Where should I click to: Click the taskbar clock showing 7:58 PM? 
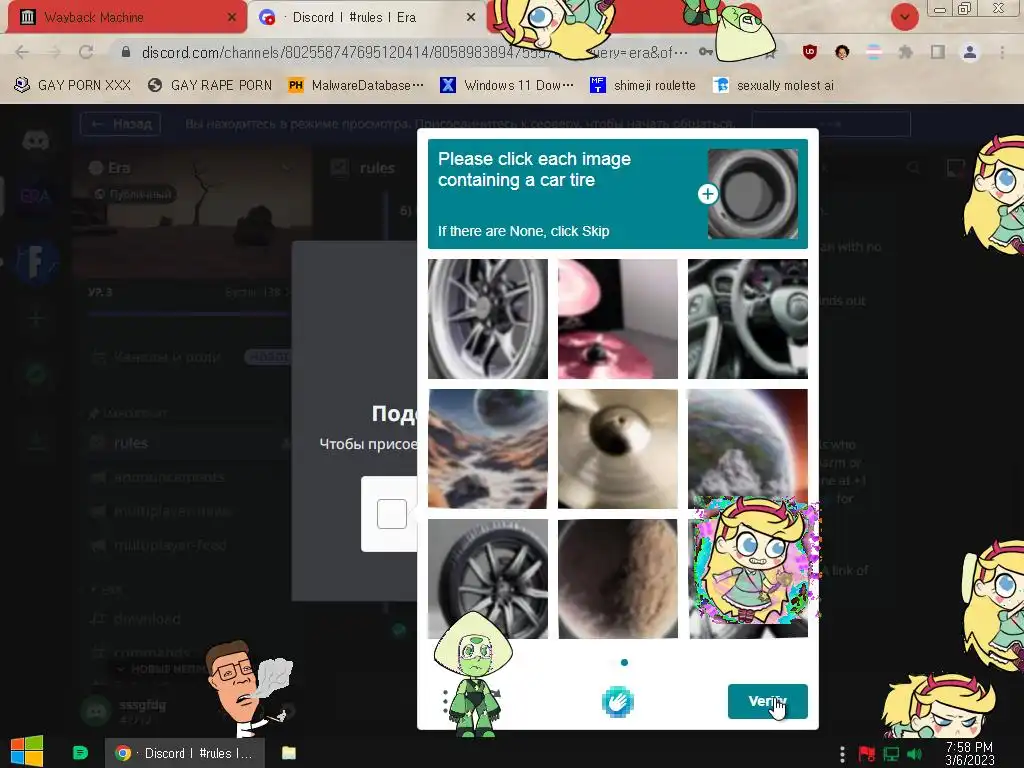(x=969, y=753)
